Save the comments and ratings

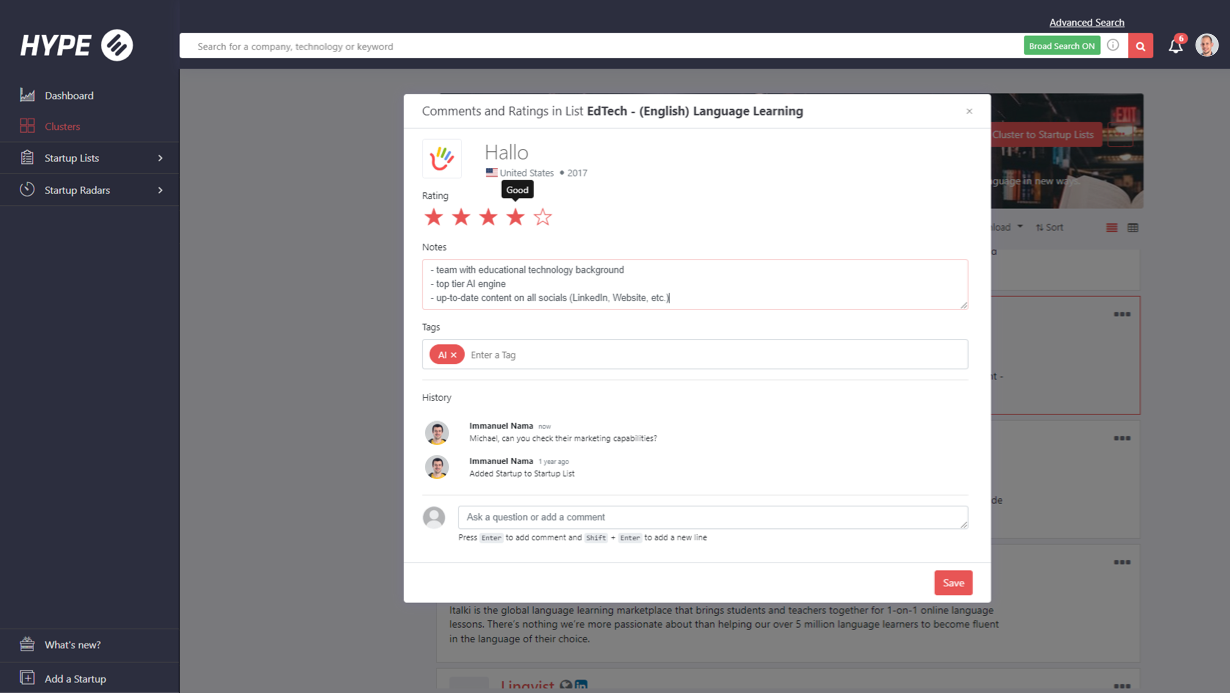pos(952,582)
